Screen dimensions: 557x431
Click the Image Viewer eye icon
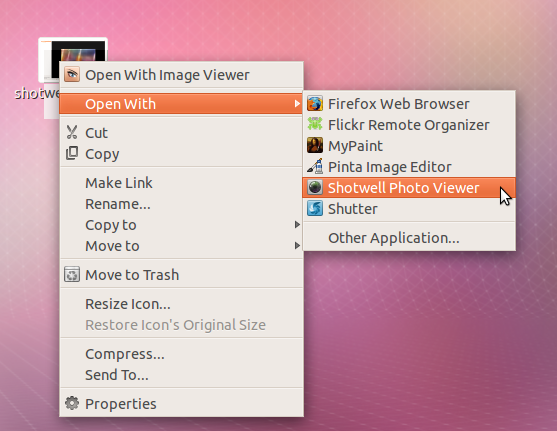coord(72,75)
